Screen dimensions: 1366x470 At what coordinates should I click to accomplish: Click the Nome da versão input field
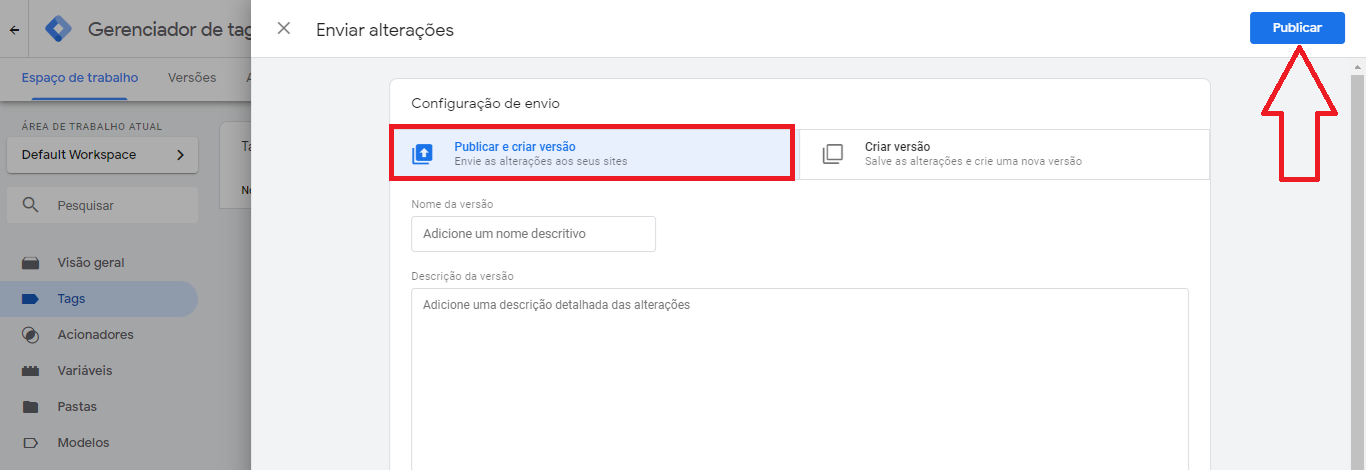click(x=533, y=234)
